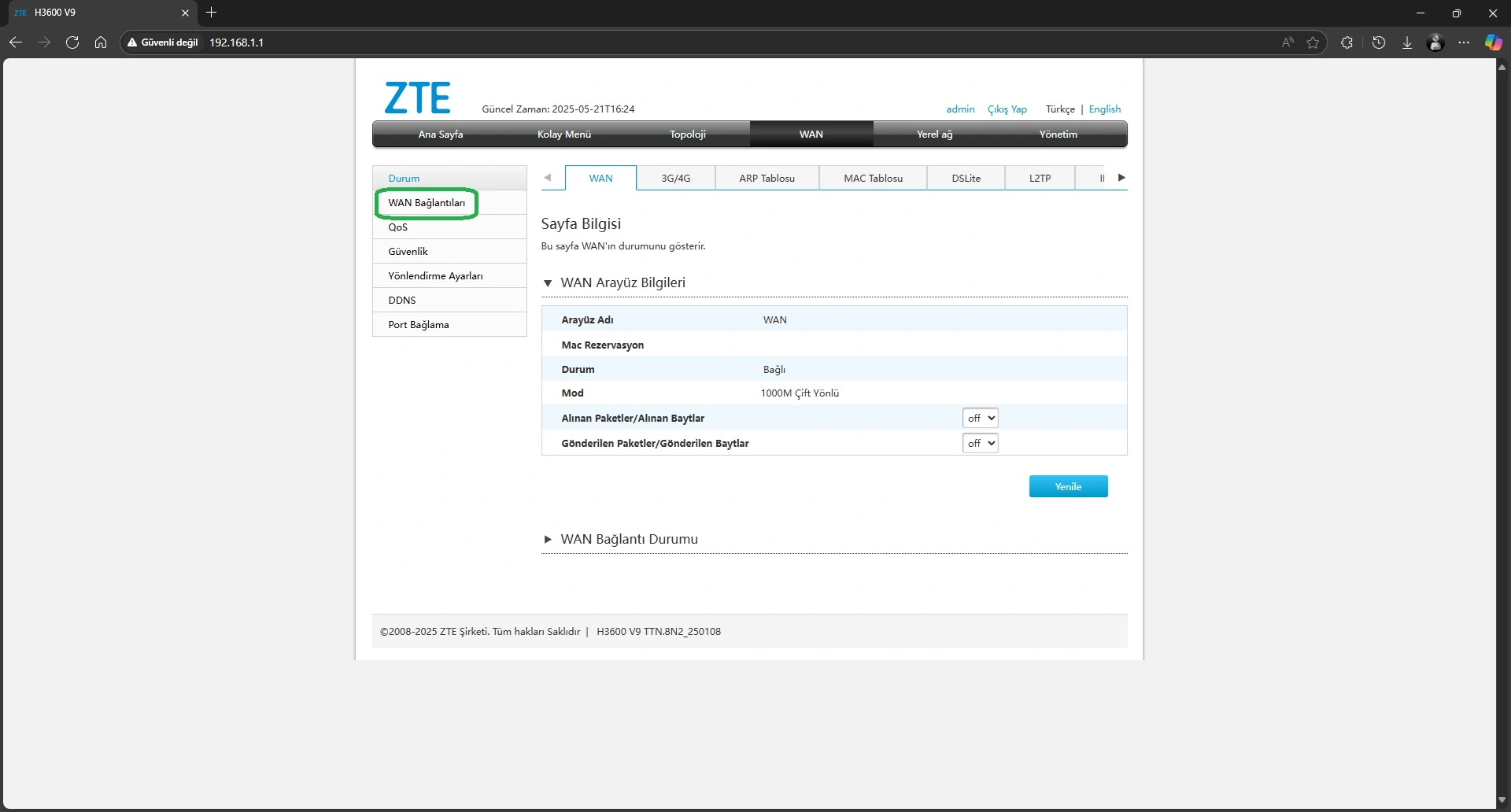
Task: Click the admin user link
Action: (960, 109)
